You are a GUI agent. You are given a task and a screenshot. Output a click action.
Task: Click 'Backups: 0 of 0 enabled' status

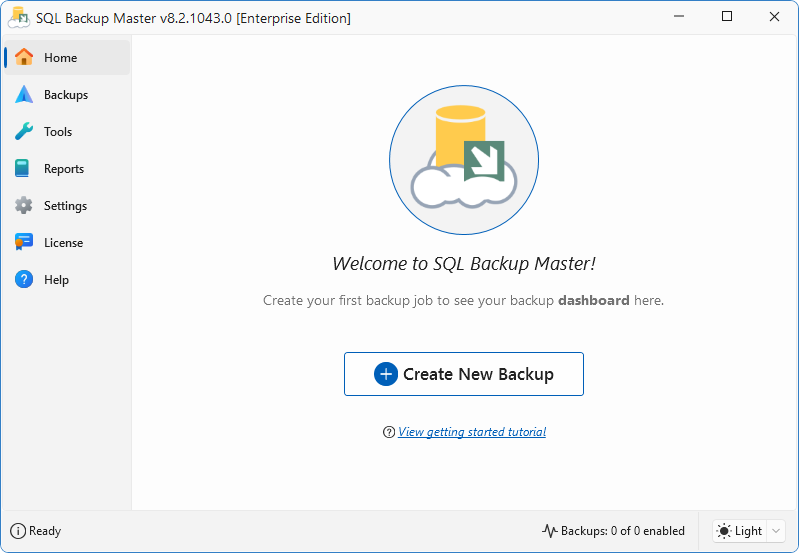pyautogui.click(x=623, y=531)
